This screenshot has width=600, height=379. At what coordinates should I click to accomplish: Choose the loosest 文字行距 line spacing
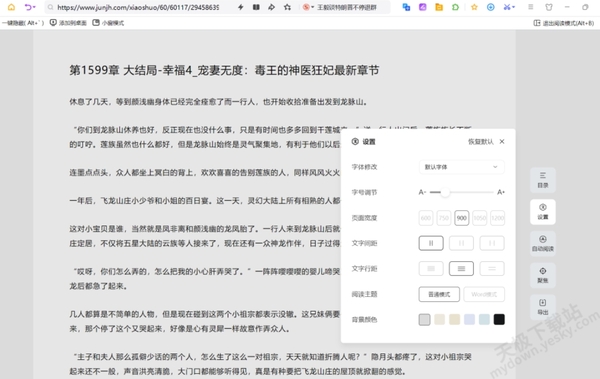point(492,268)
